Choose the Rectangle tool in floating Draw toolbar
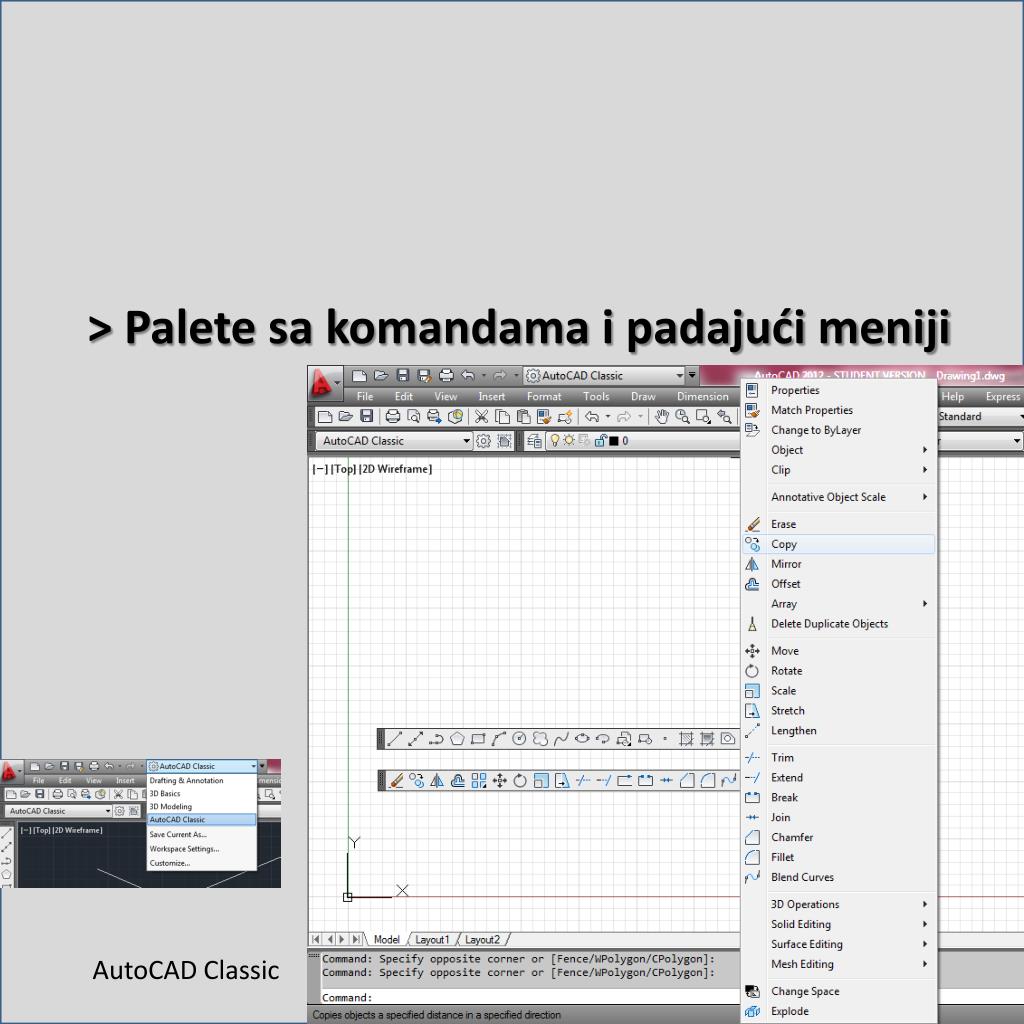 (478, 739)
